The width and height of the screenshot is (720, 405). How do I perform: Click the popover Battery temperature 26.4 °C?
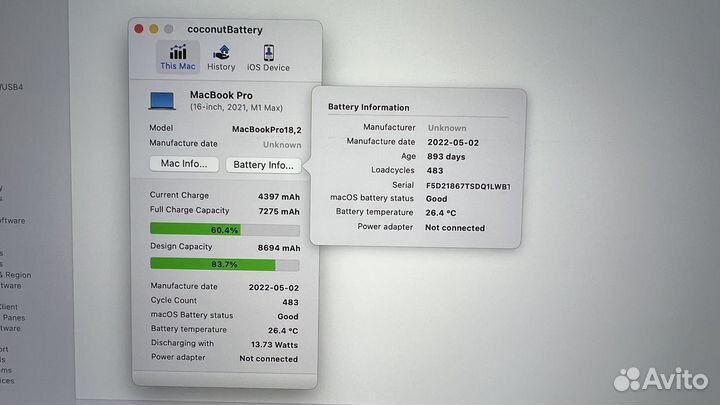point(441,213)
